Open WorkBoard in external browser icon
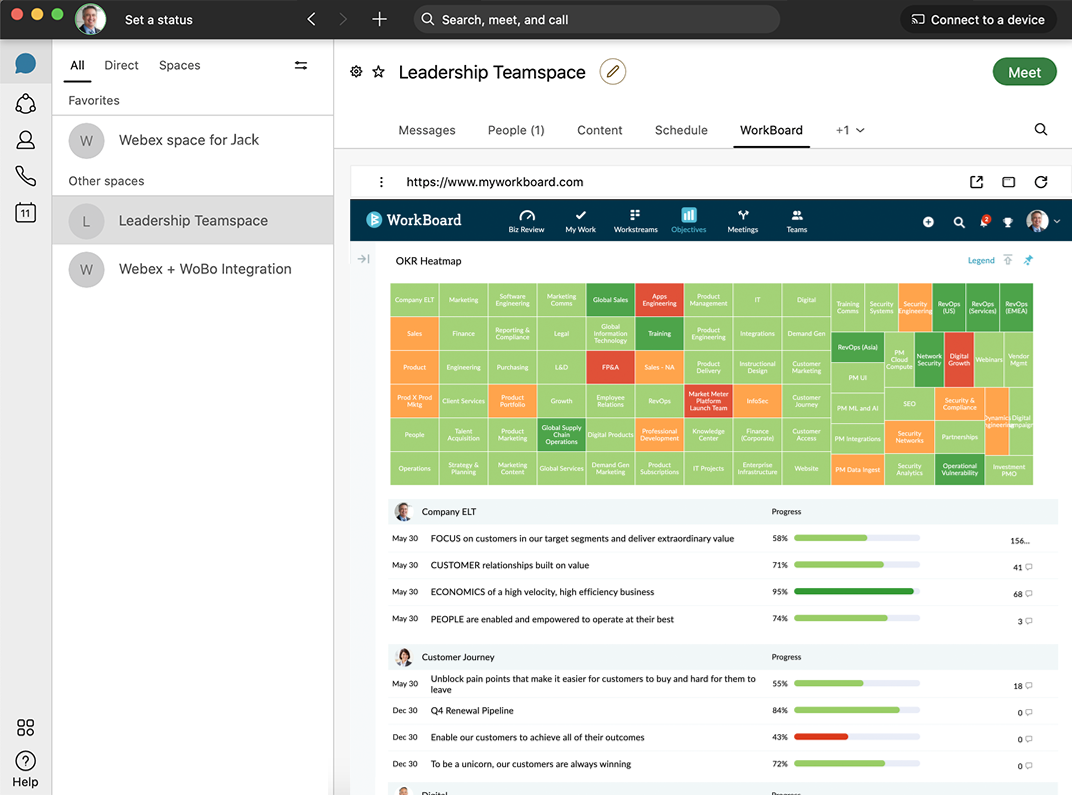 [x=976, y=182]
